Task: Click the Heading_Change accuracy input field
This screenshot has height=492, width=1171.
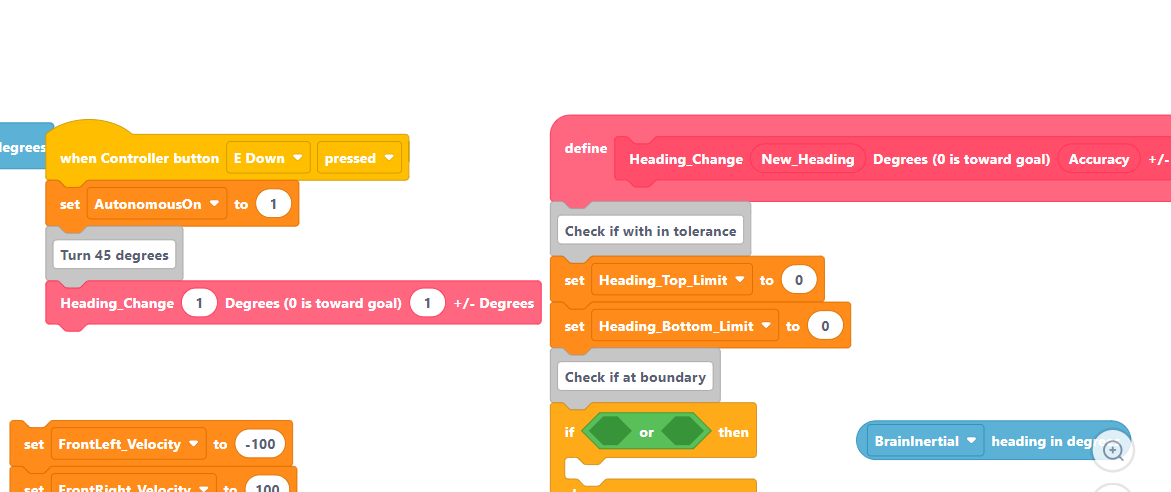Action: coord(428,303)
